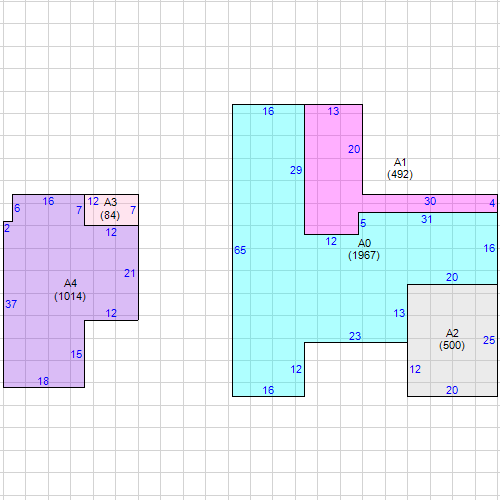Select the dimension value 30 in magenta strip
The image size is (500, 500).
[x=430, y=201]
